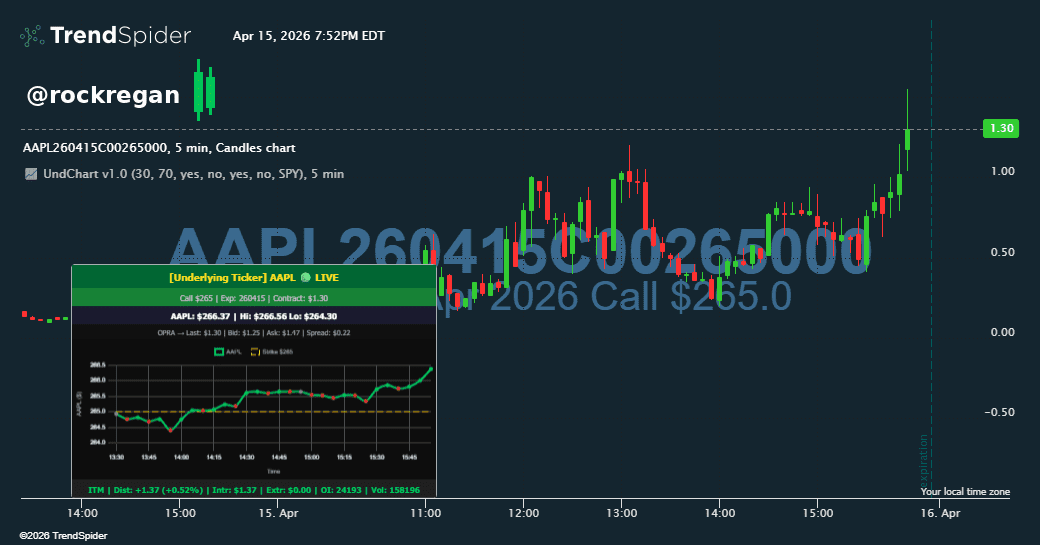
Task: Click the 1.00 price axis label
Action: click(1003, 171)
